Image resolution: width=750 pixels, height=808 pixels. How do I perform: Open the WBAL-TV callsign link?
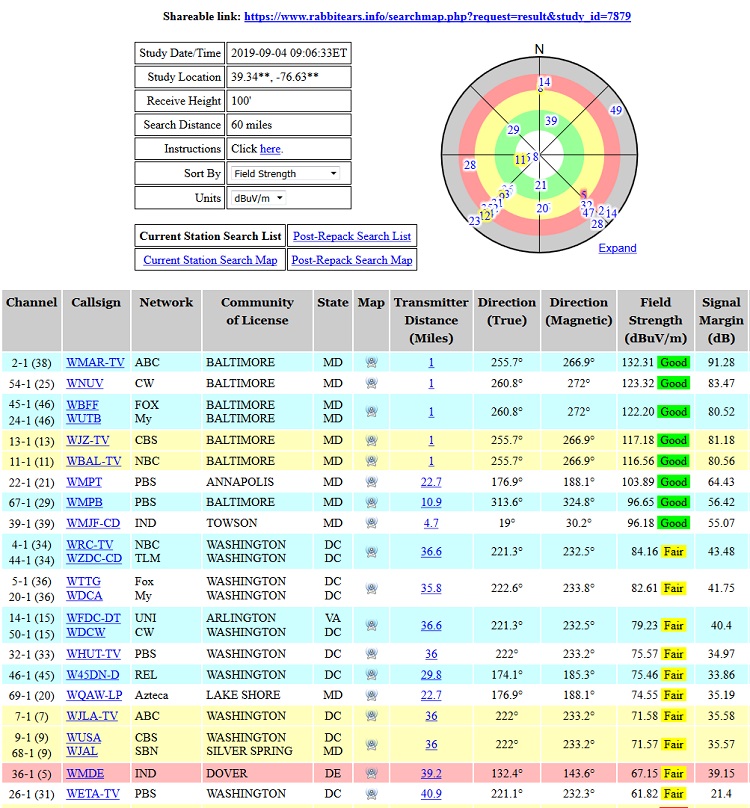click(94, 461)
